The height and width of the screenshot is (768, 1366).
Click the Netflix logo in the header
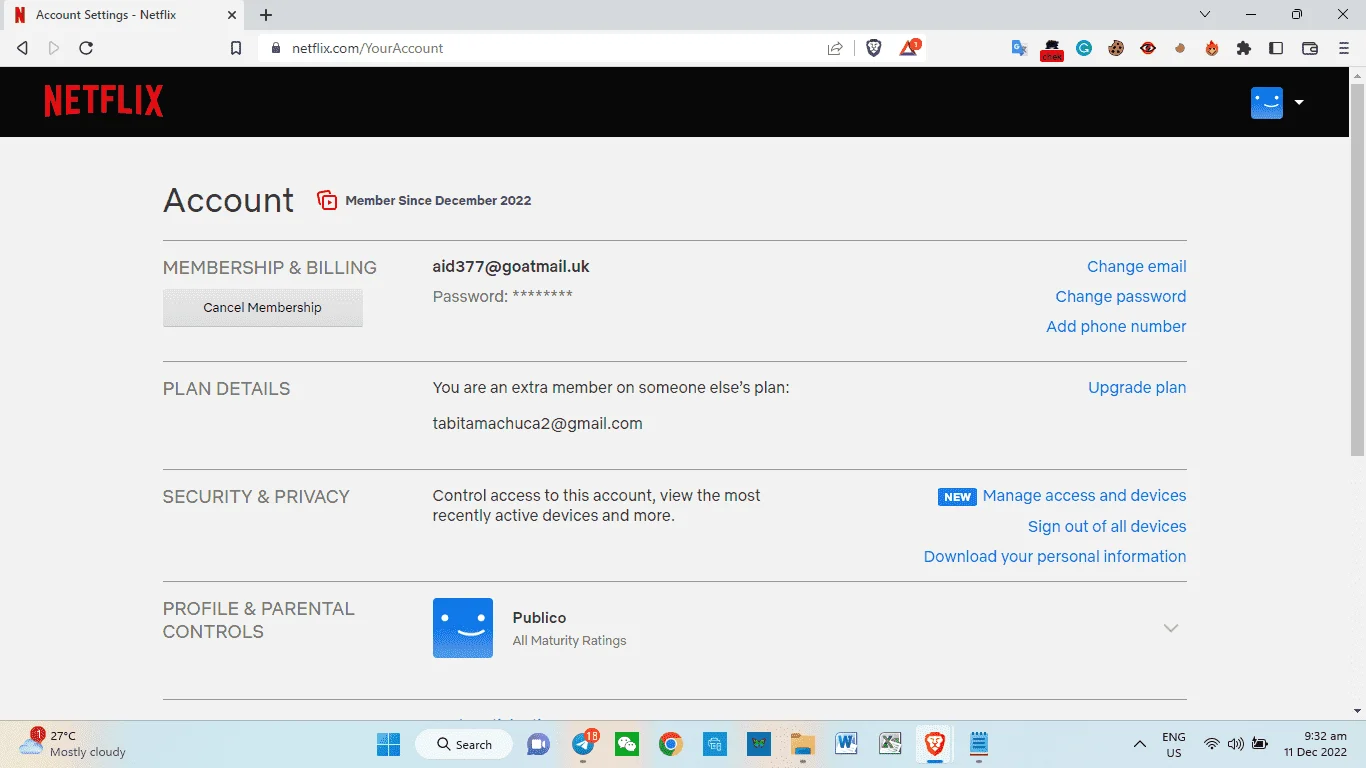tap(104, 101)
